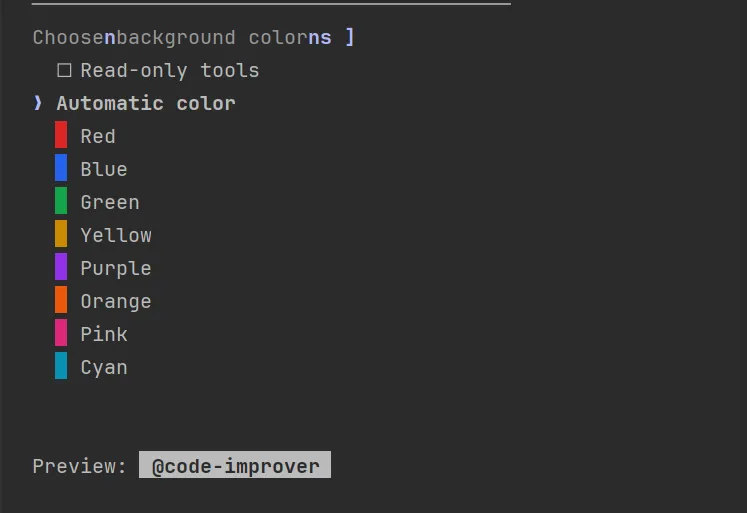Click the purple color swatch
This screenshot has height=513, width=747.
tap(61, 267)
